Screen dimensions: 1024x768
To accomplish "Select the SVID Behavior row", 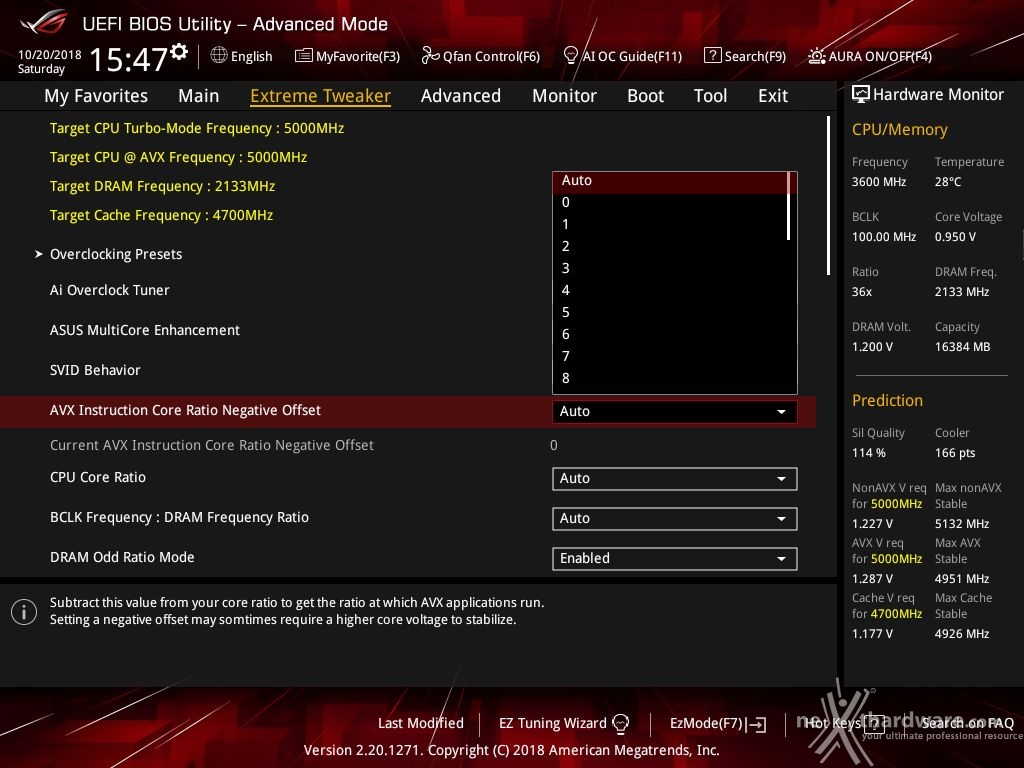I will pos(95,370).
